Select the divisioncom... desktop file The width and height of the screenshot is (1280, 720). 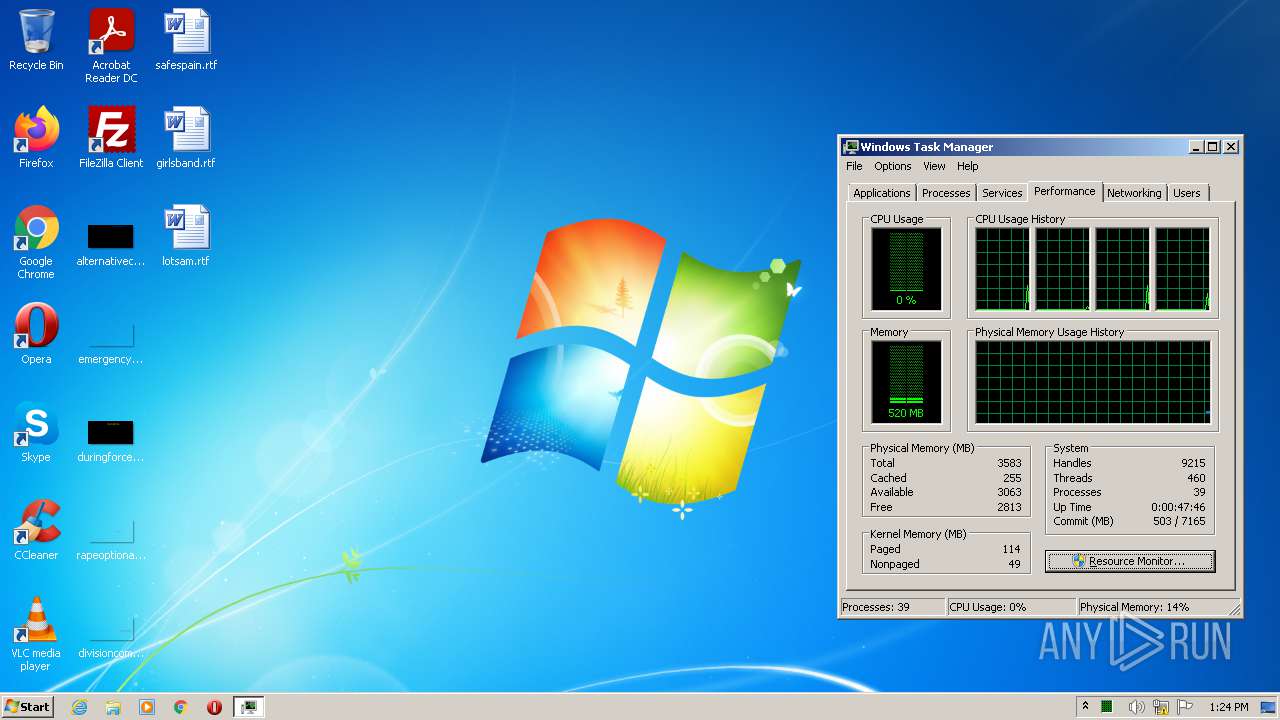click(x=111, y=638)
